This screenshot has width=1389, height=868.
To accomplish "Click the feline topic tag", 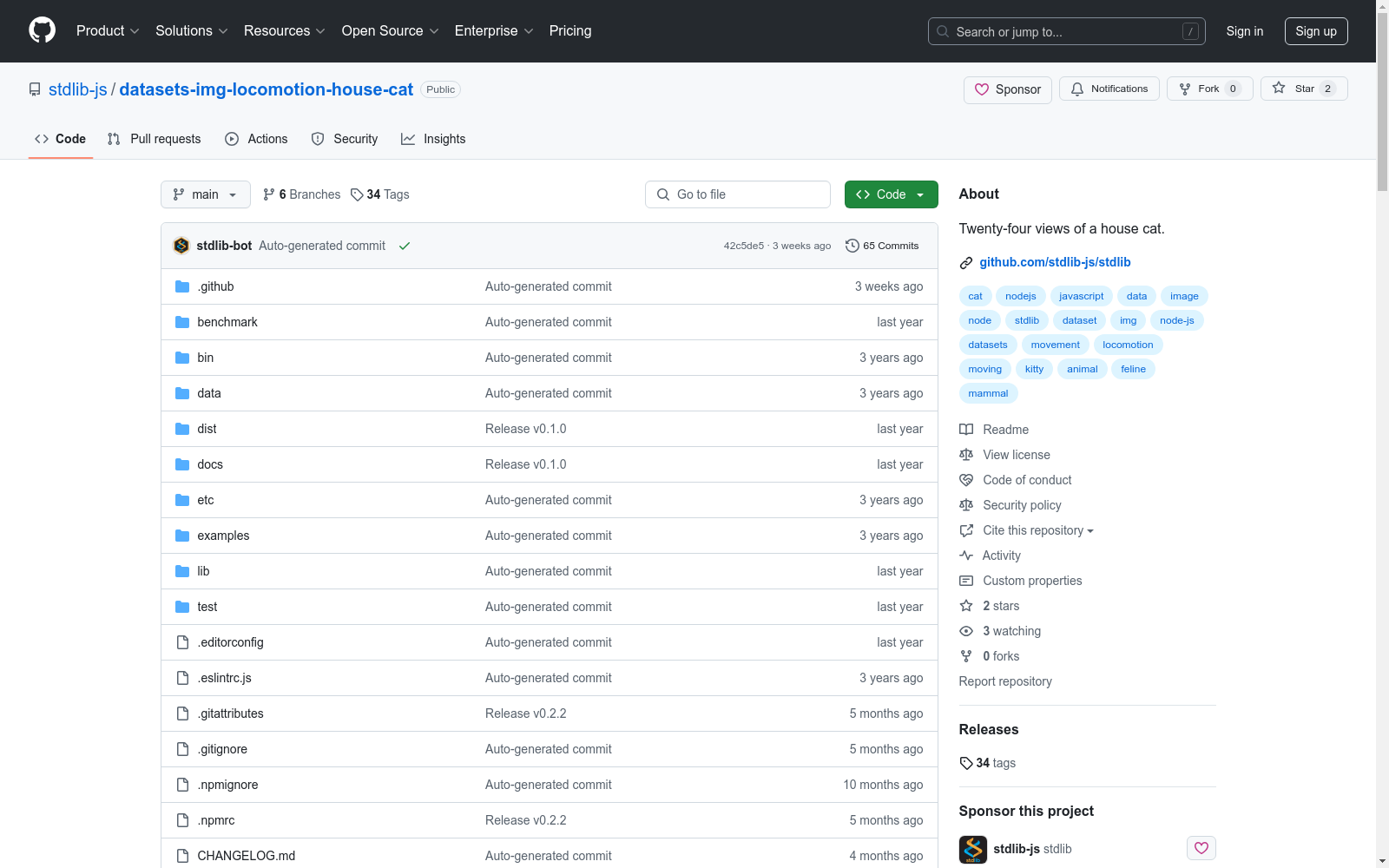I will 1133,369.
